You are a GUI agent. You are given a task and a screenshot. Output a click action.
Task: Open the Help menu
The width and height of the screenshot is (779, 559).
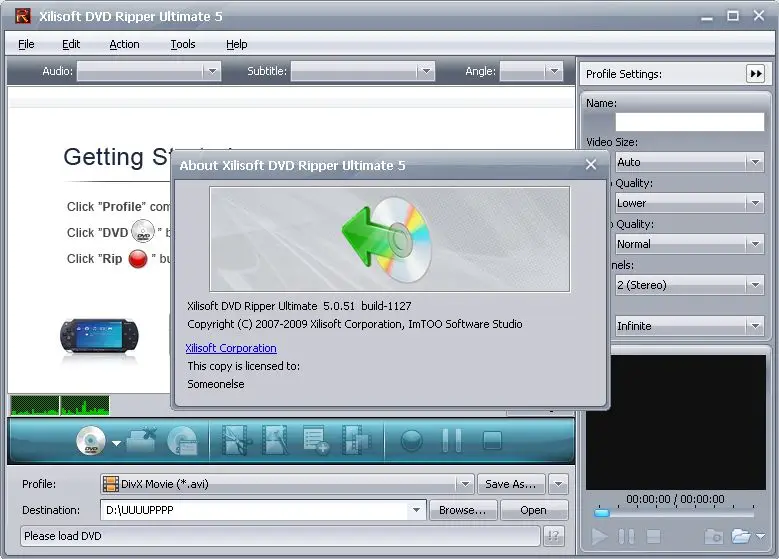(x=236, y=44)
